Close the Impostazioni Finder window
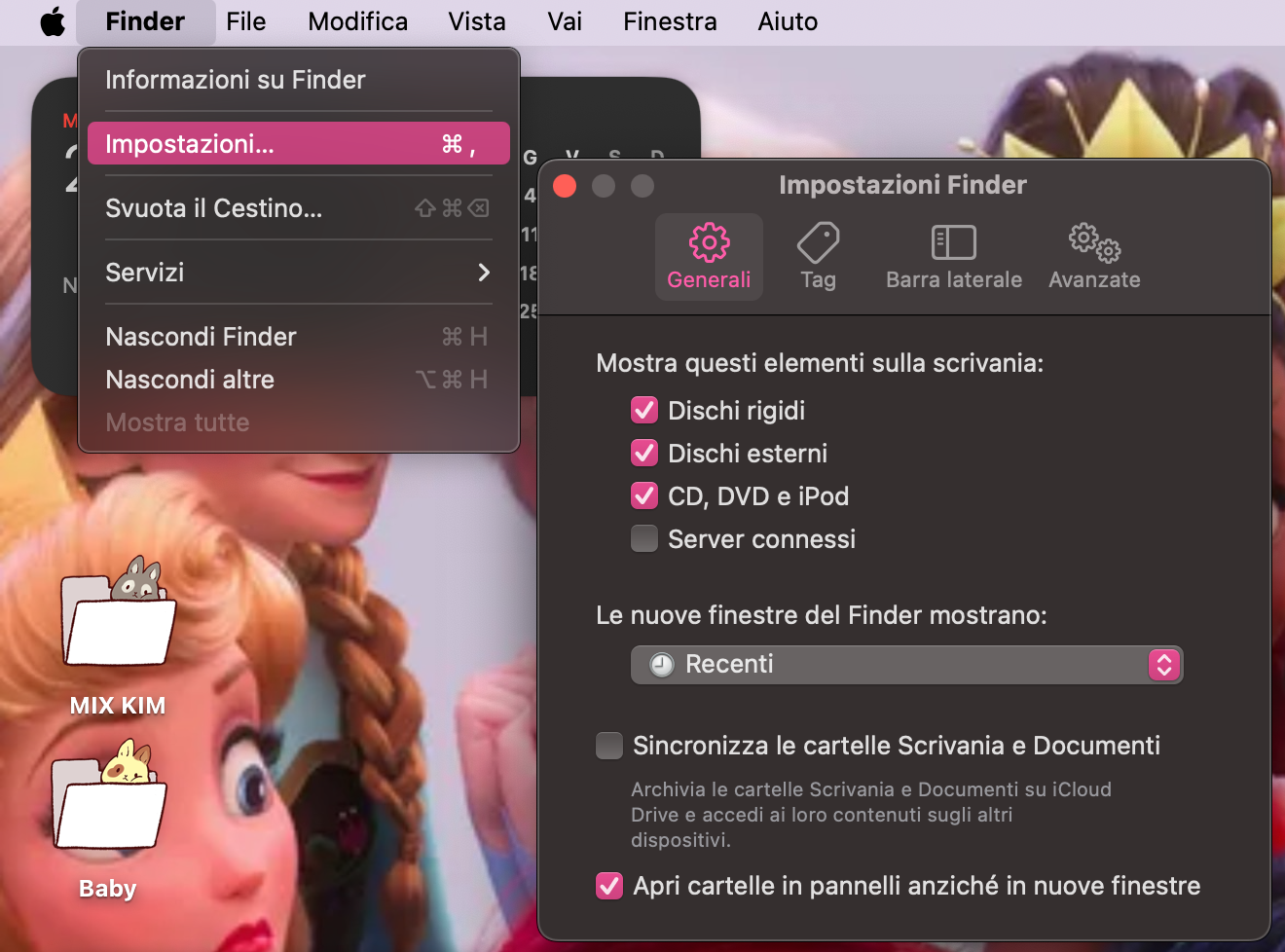This screenshot has height=952, width=1285. [565, 186]
